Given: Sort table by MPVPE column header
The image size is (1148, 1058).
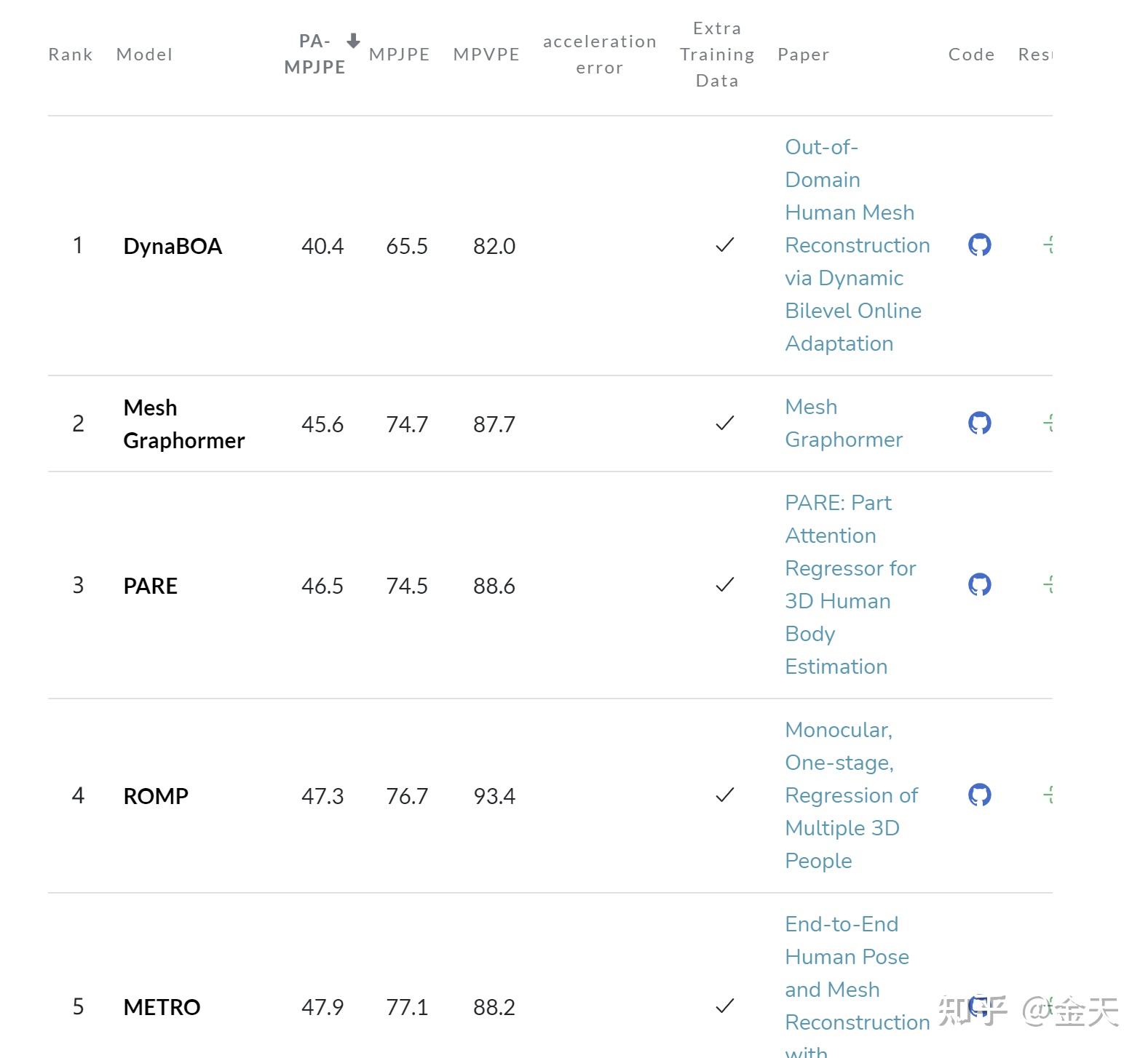Looking at the screenshot, I should coord(486,55).
